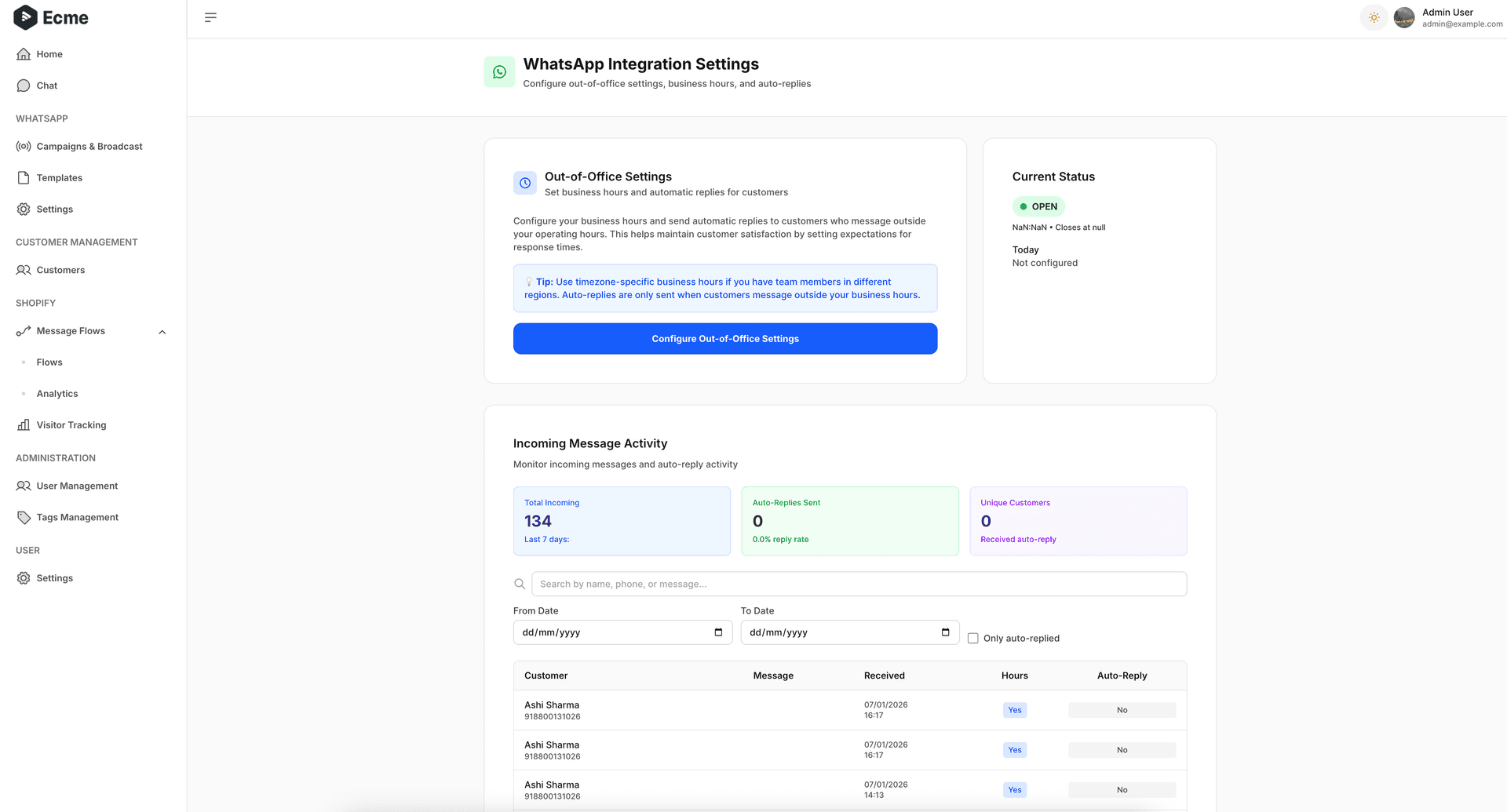
Task: Open the green WhatsApp icon in header
Action: click(499, 72)
